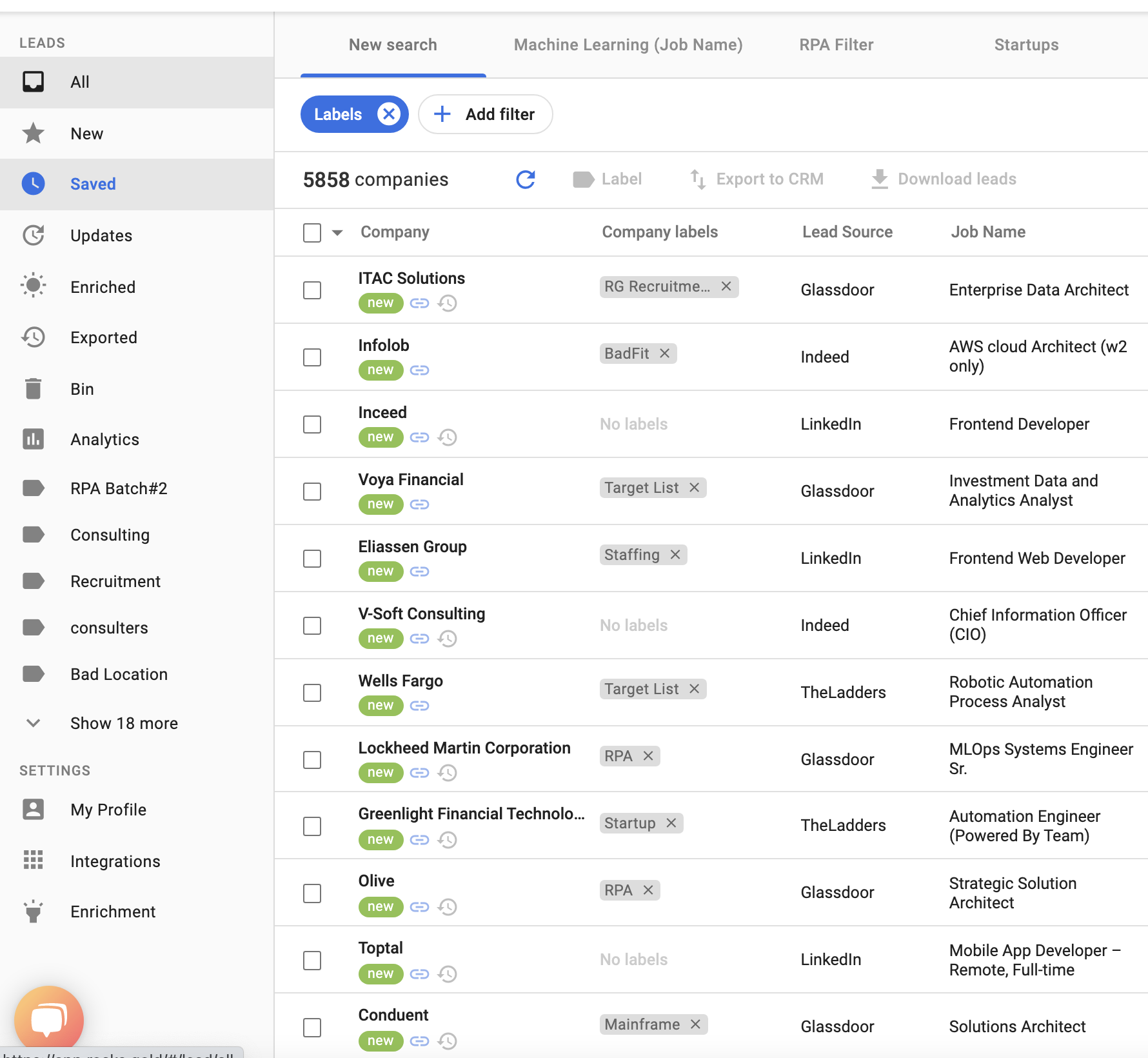Viewport: 1148px width, 1058px height.
Task: Remove Startup label from Greenlight Financial
Action: click(671, 823)
